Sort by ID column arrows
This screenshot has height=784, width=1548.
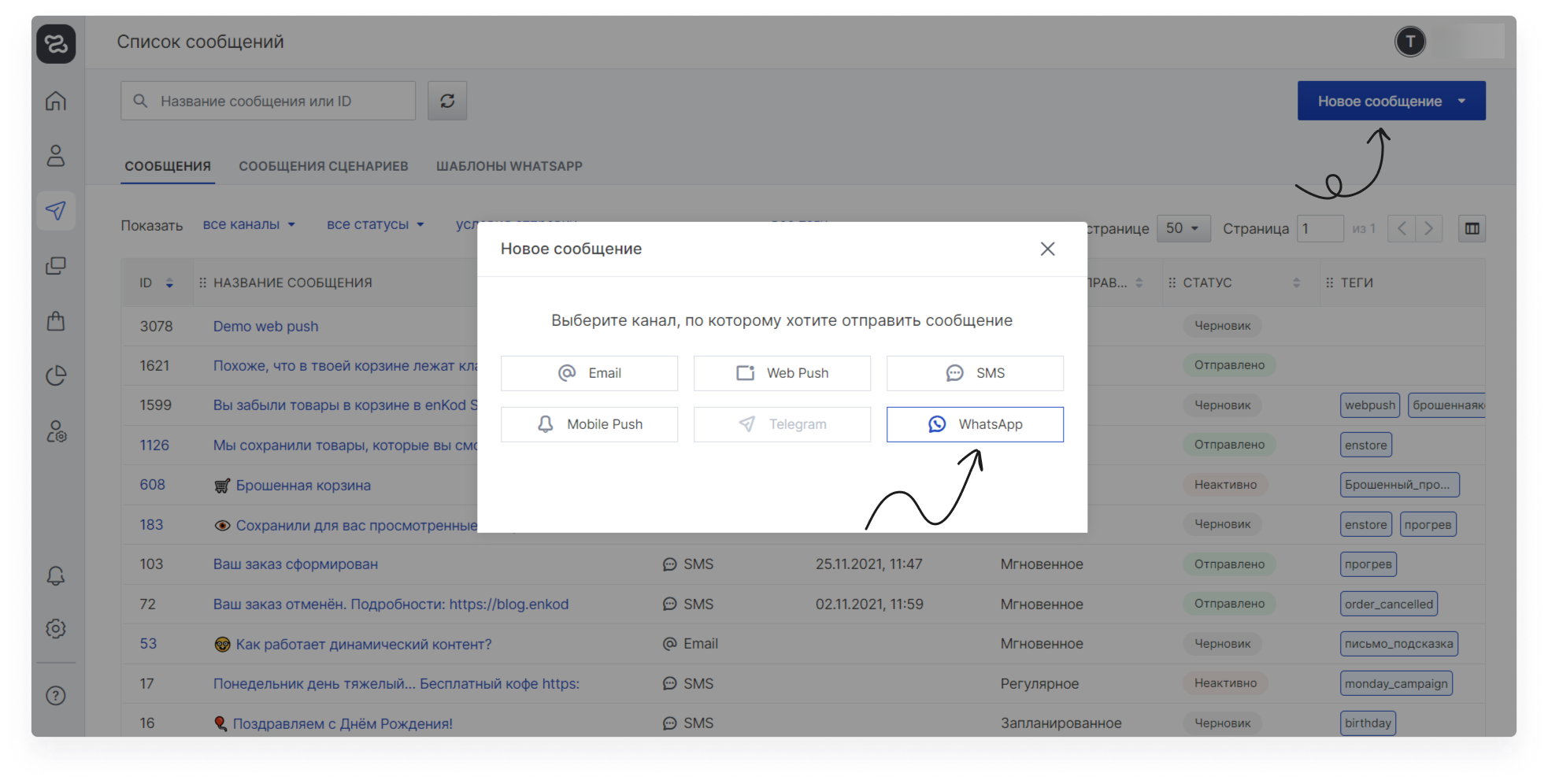169,283
